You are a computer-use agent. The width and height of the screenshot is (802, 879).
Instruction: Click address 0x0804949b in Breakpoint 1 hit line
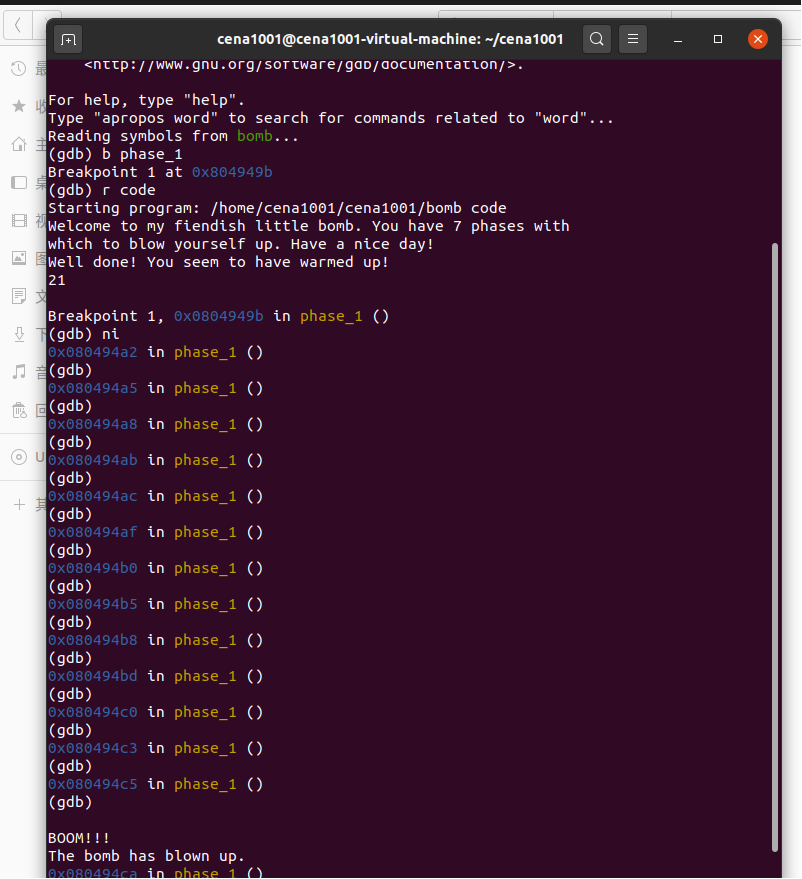pos(219,316)
